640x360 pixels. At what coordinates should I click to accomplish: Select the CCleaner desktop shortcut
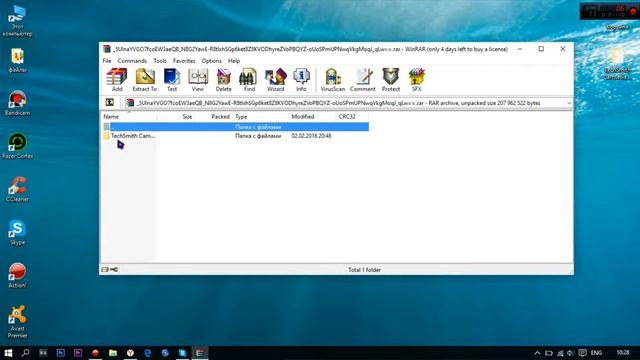tap(17, 189)
